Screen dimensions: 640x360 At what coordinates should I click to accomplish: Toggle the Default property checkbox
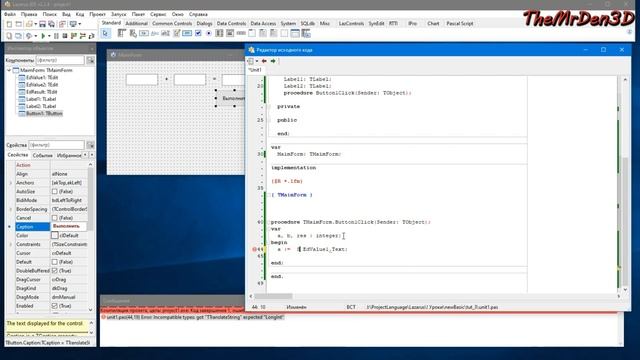pos(55,262)
